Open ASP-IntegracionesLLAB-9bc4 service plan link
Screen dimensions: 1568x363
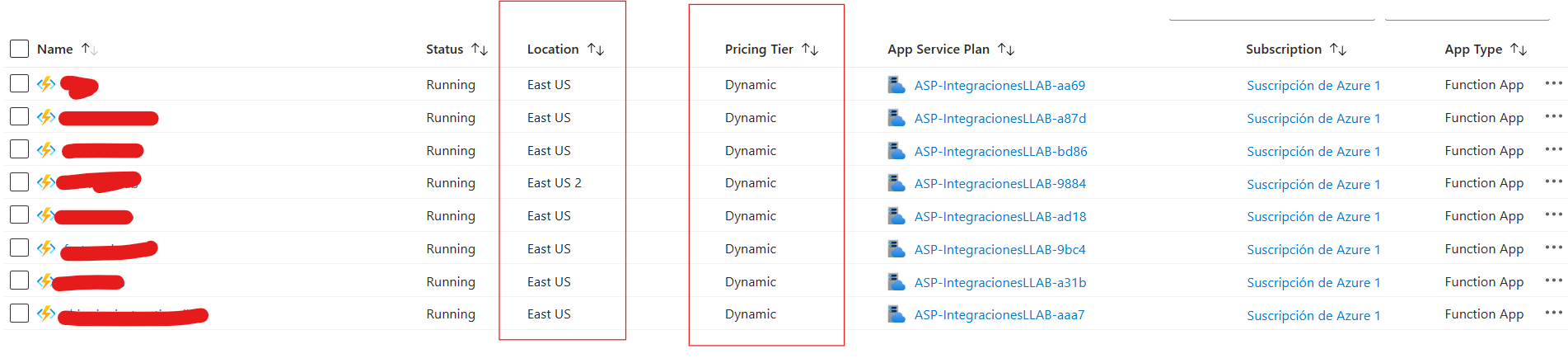coord(999,249)
